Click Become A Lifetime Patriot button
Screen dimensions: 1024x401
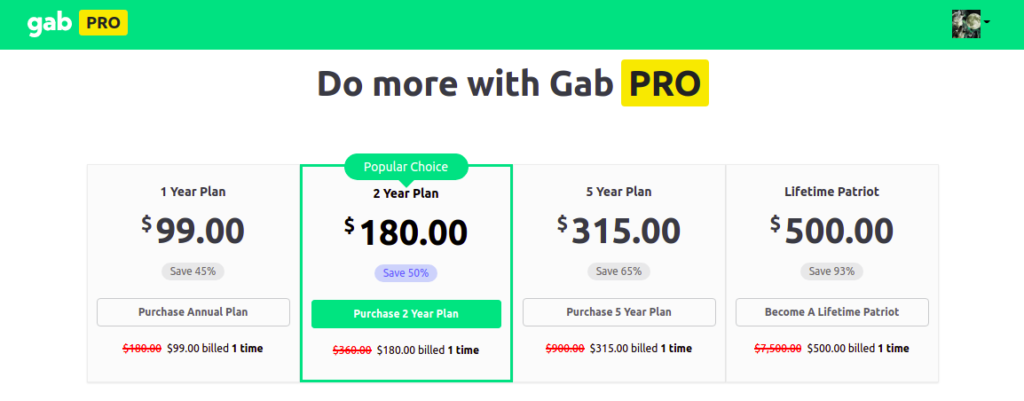[x=832, y=312]
